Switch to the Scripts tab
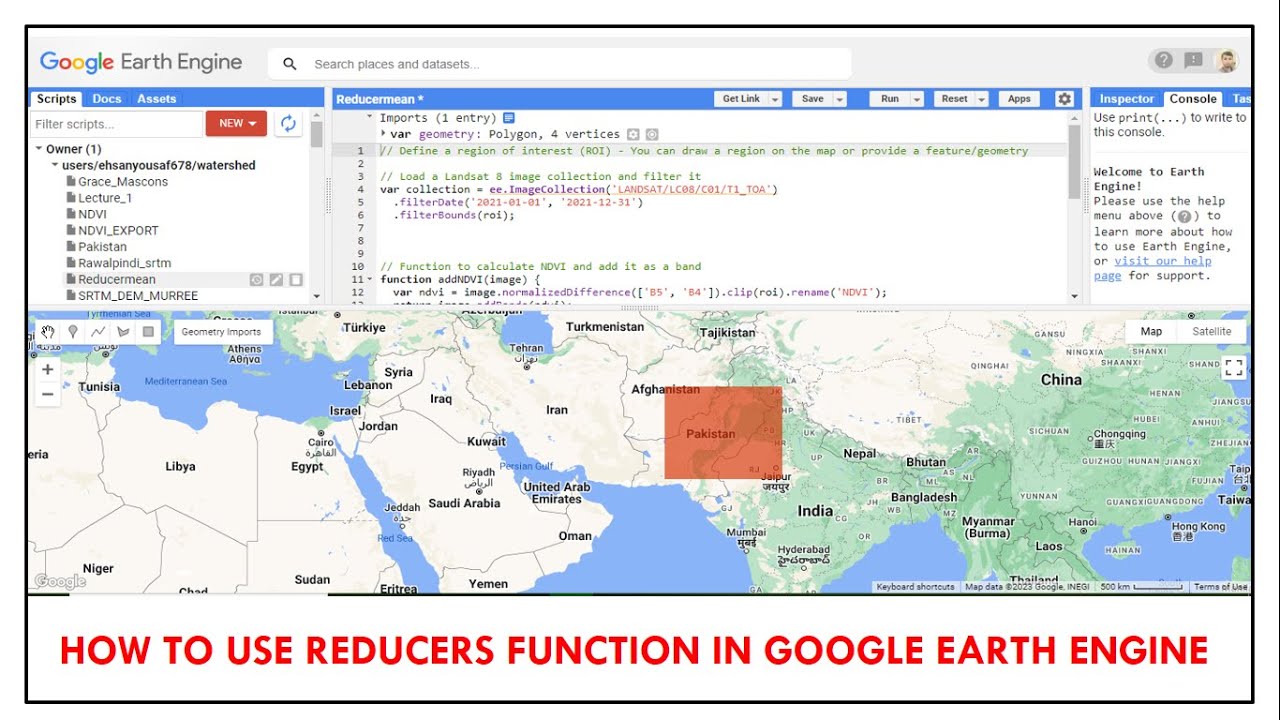Viewport: 1280px width, 720px height. pyautogui.click(x=56, y=99)
